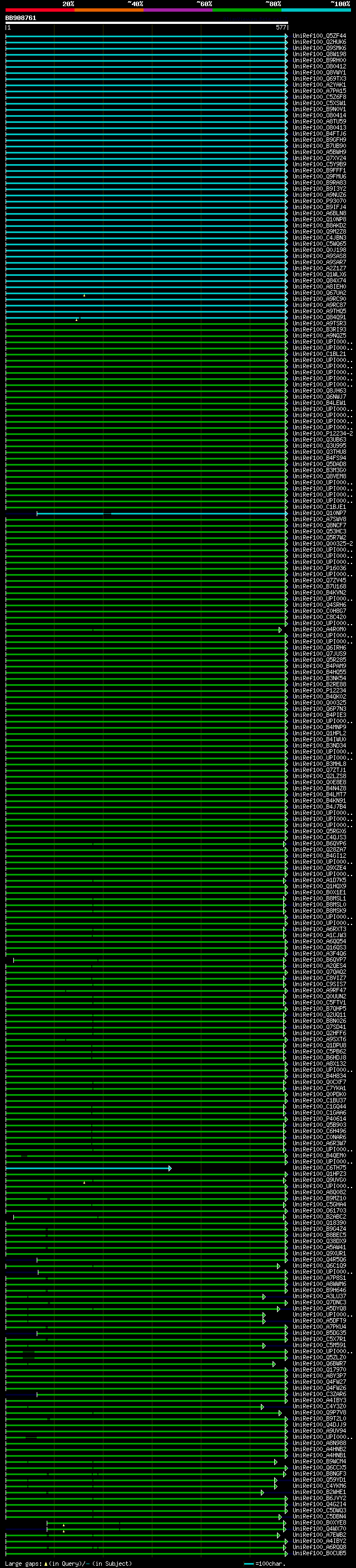Image resolution: width=356 pixels, height=1568 pixels.
Task: Click the UniRef100_P93070 label
Action: [x=319, y=201]
